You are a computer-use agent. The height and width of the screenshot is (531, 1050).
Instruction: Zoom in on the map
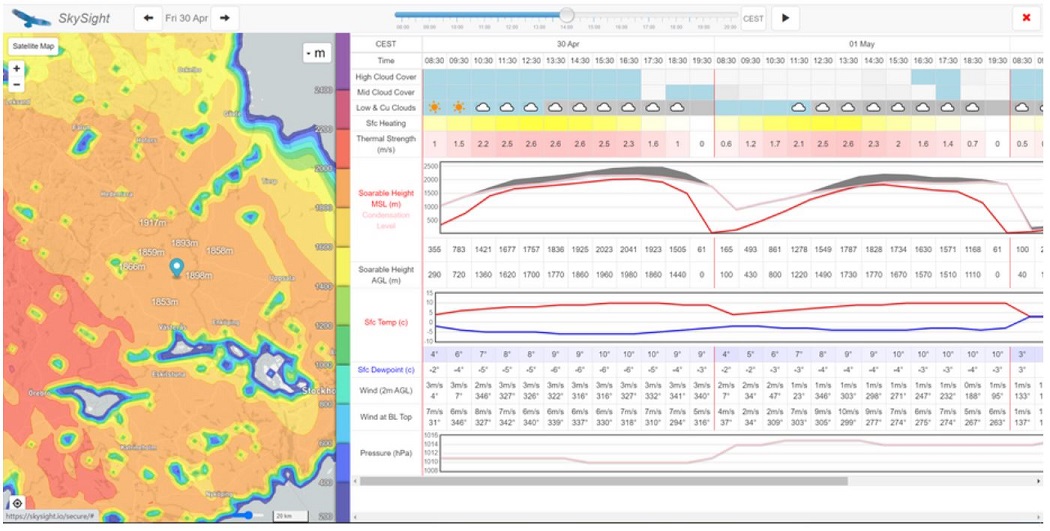tap(16, 69)
